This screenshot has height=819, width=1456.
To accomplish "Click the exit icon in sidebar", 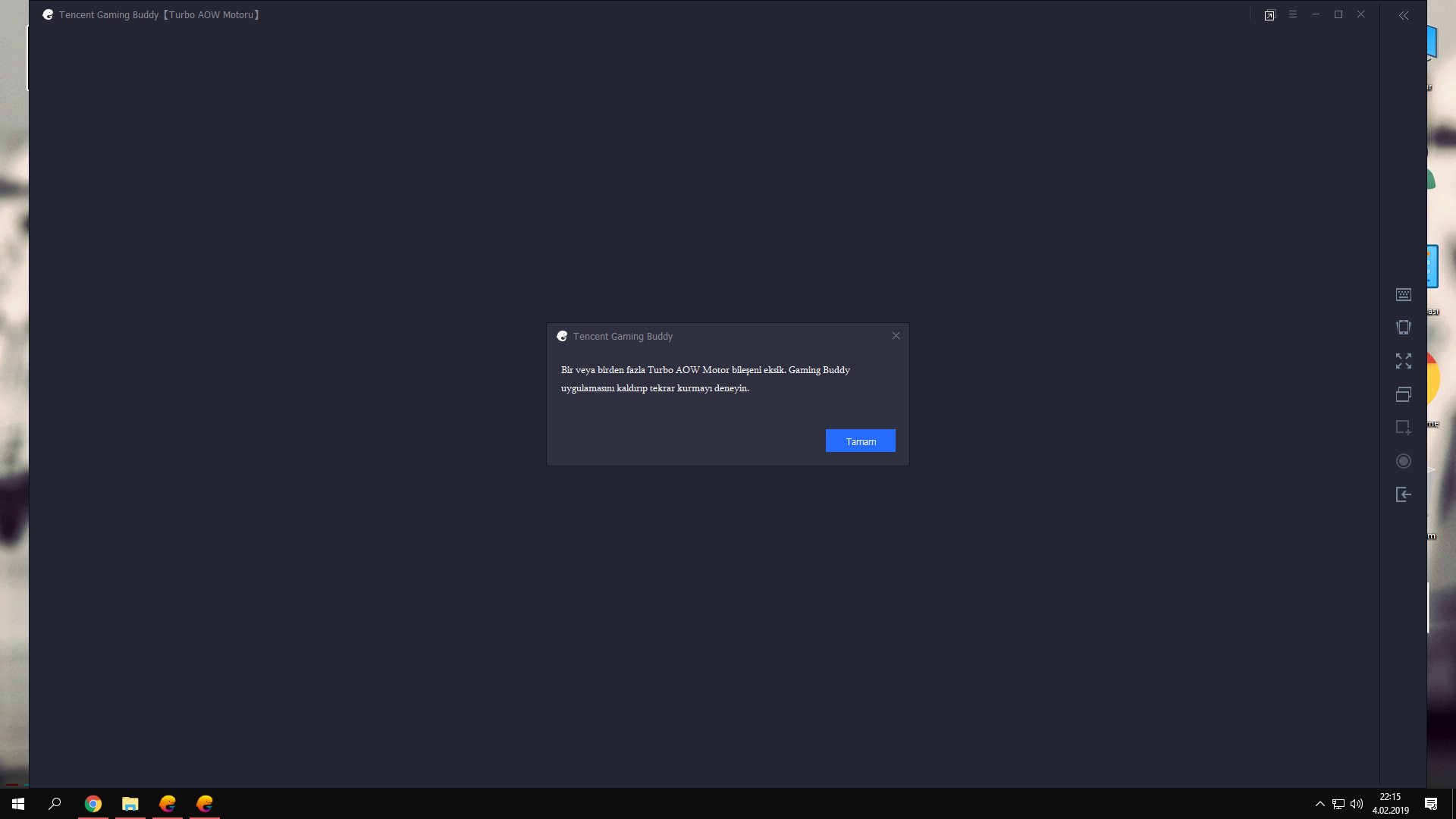I will 1404,494.
